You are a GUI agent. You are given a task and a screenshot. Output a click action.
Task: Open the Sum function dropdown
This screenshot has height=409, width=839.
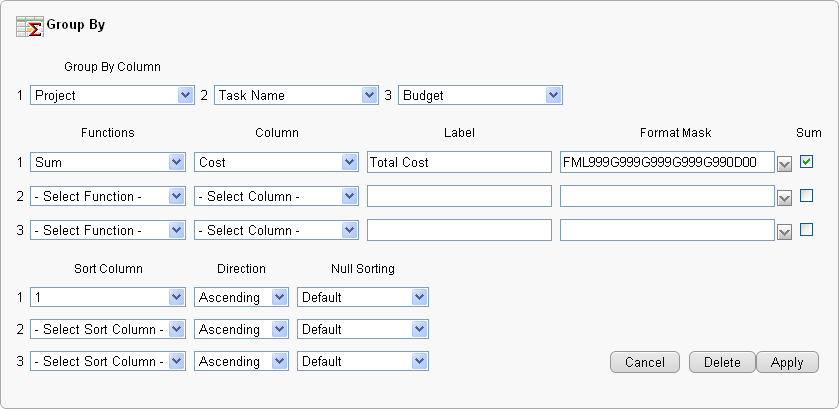tap(107, 162)
